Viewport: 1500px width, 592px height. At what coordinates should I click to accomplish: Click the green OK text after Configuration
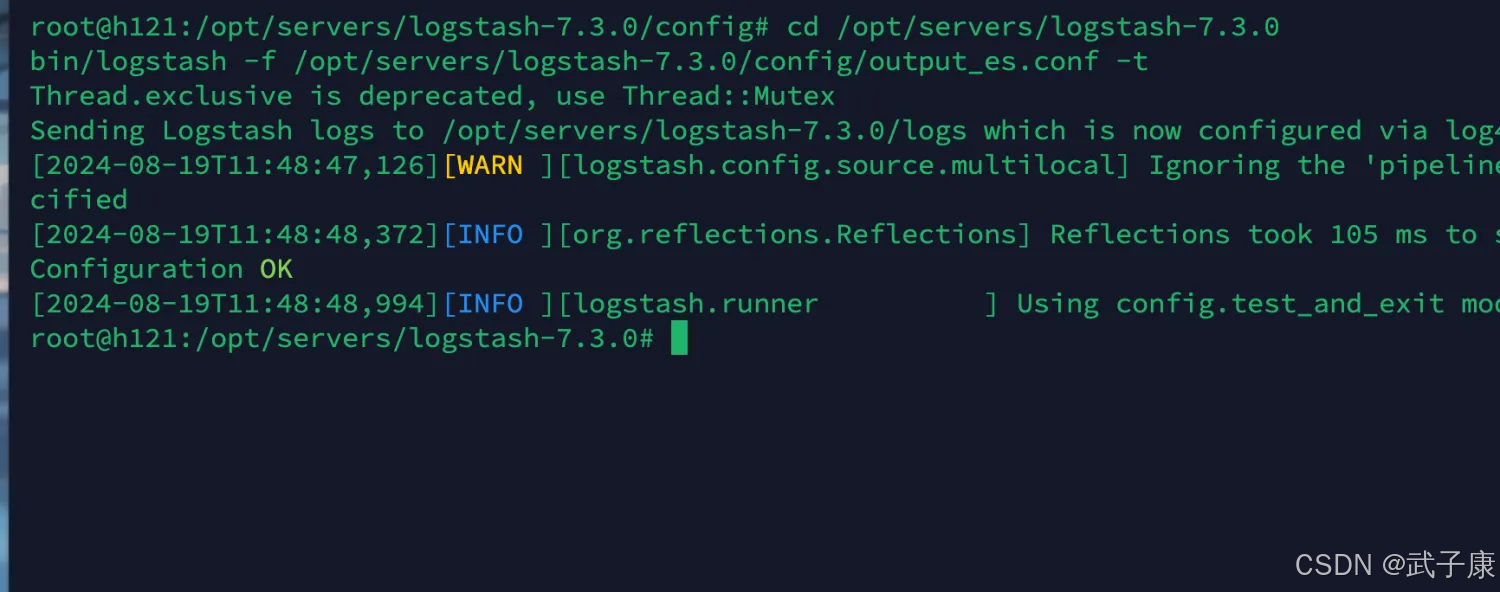276,269
